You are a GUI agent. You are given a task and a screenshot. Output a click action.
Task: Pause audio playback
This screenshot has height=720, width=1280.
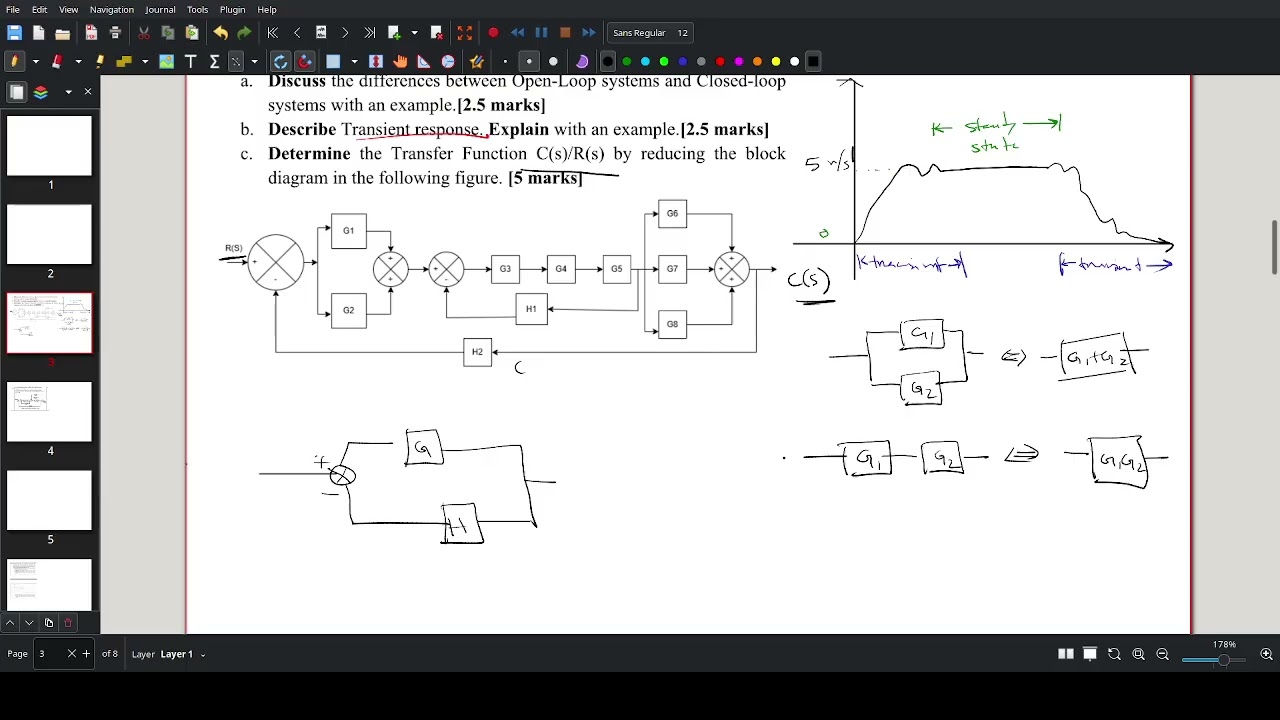(541, 33)
